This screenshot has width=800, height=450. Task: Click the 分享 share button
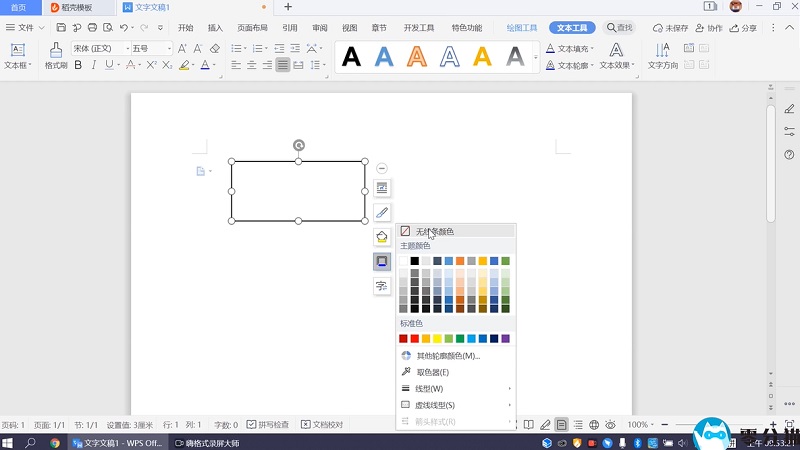(x=743, y=28)
